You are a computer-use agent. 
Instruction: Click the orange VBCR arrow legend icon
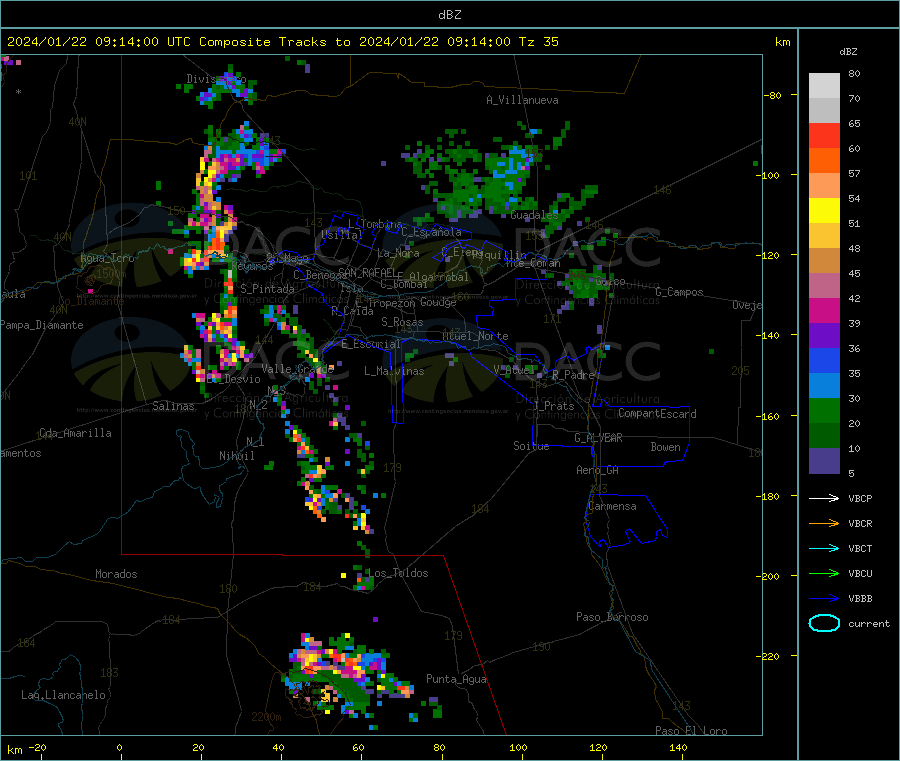(x=824, y=523)
